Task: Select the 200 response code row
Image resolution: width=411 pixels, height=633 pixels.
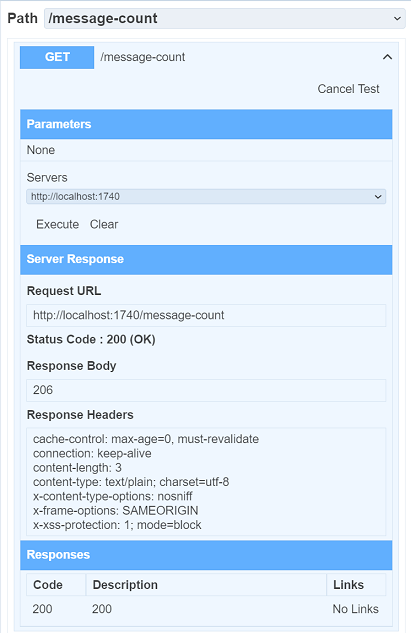Action: tap(206, 609)
